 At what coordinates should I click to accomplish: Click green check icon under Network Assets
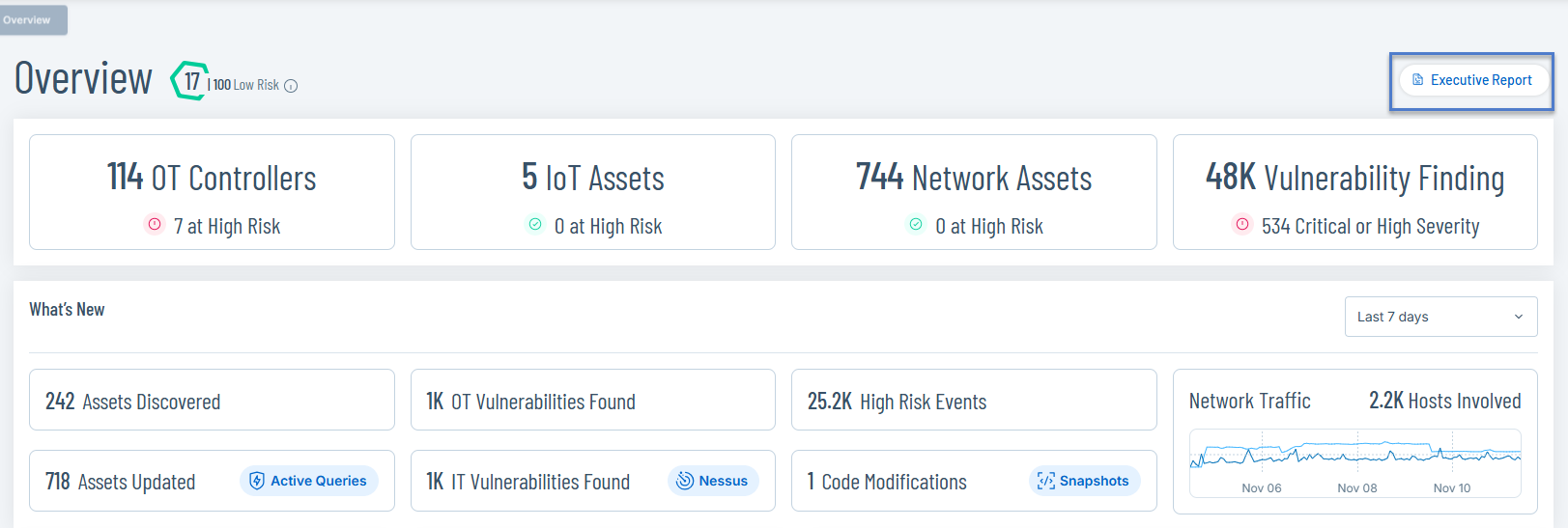916,224
